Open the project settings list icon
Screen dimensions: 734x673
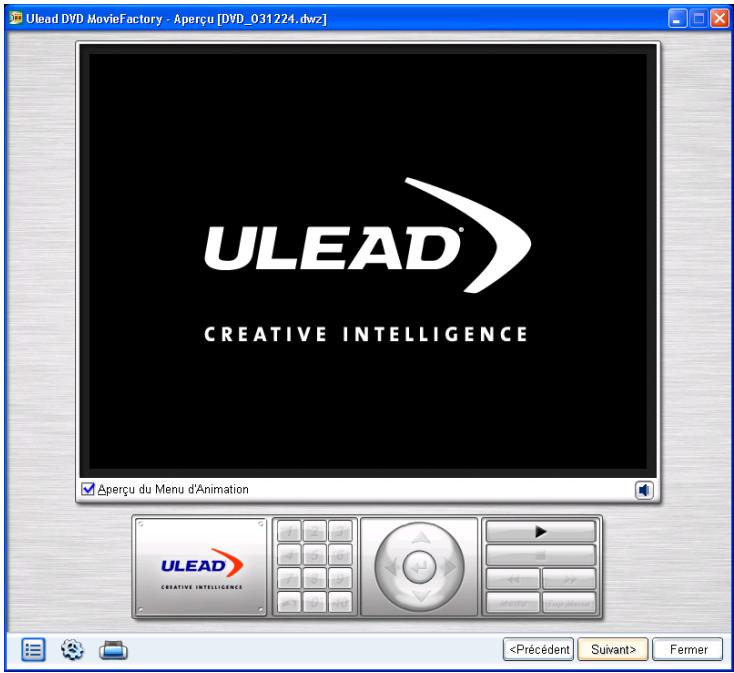pyautogui.click(x=33, y=650)
